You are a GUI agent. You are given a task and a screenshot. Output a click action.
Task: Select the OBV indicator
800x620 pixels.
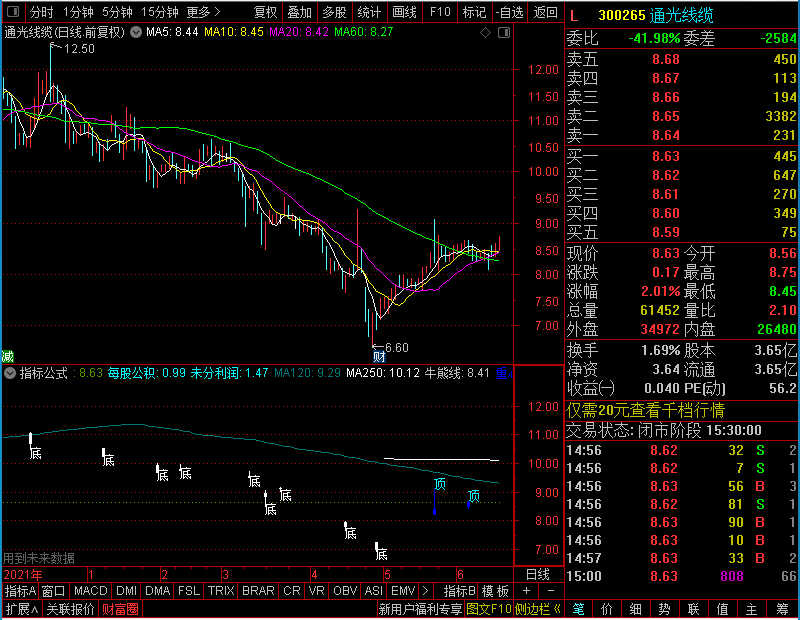(345, 591)
